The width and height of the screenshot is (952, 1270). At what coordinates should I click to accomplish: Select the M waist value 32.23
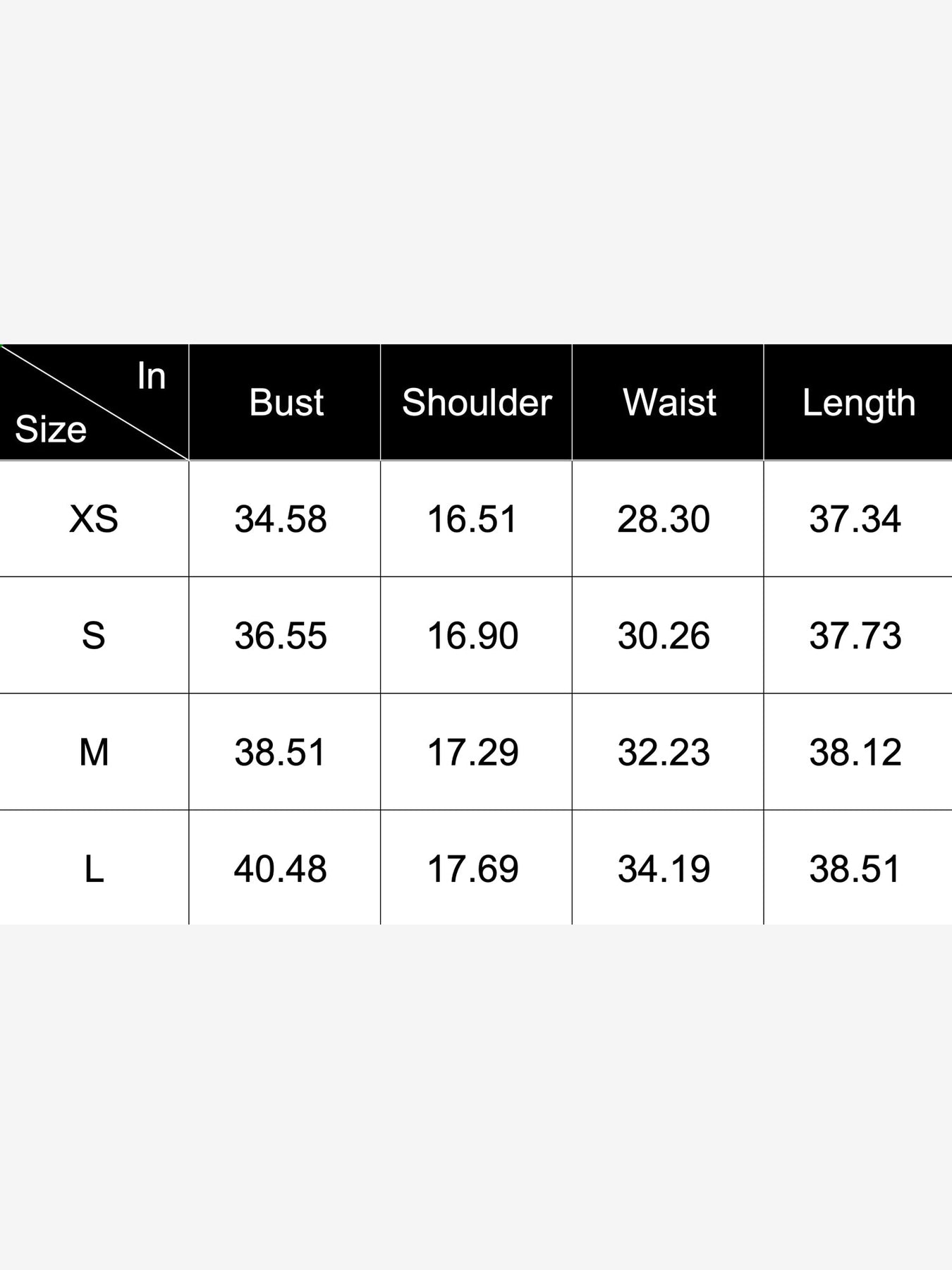(664, 752)
